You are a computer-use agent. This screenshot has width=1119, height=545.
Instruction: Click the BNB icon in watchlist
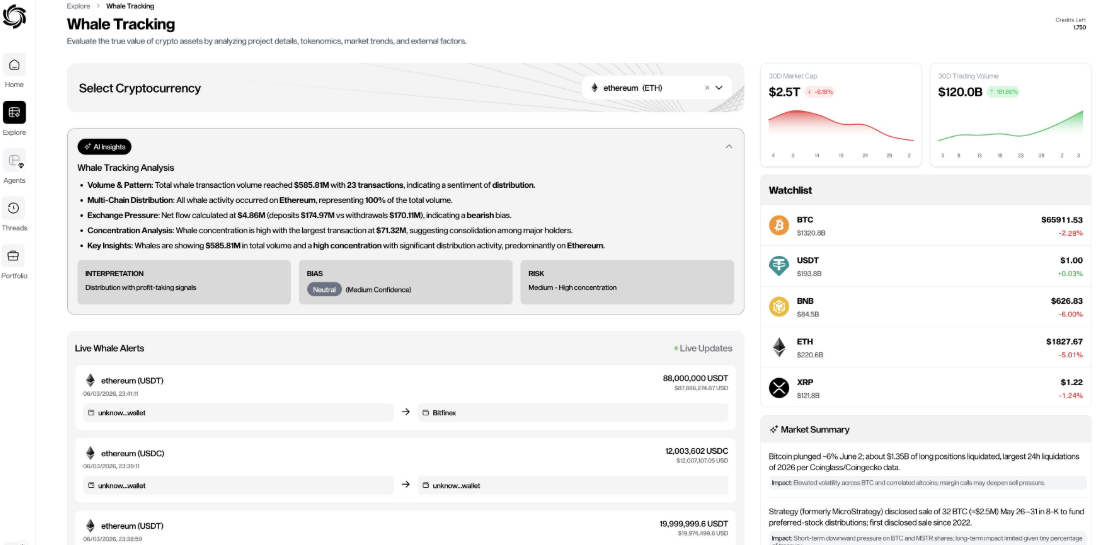click(779, 307)
